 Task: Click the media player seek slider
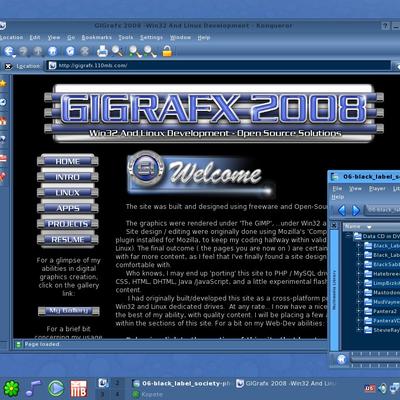375,359
